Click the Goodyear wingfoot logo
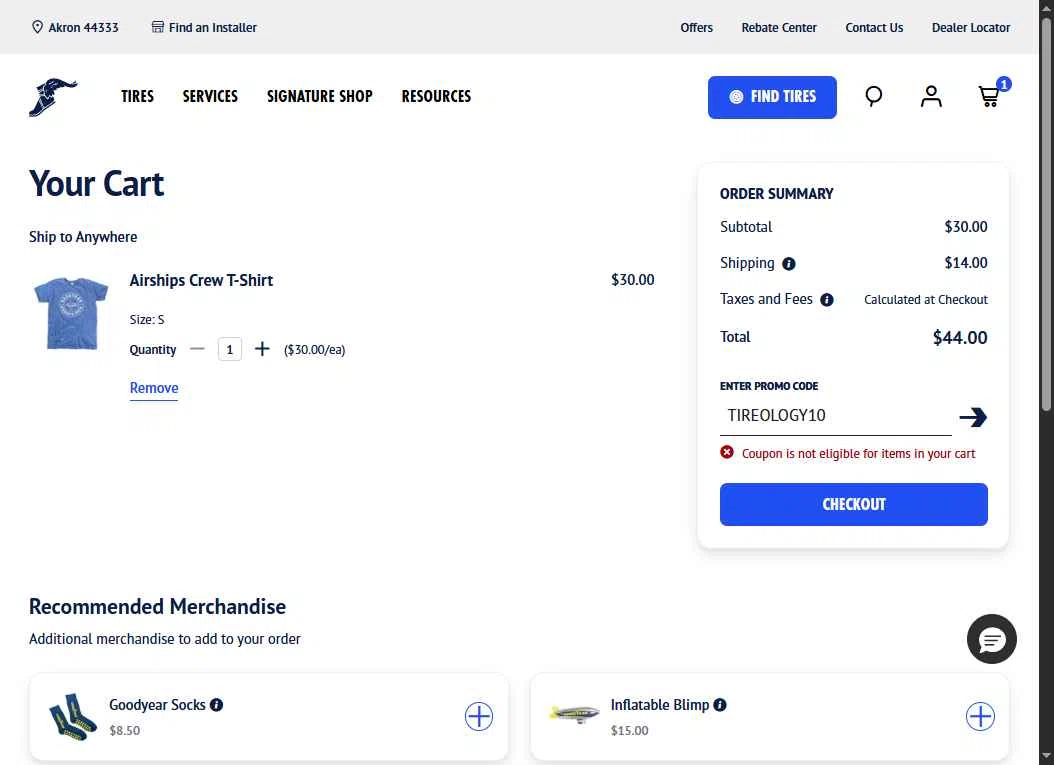 click(x=53, y=97)
